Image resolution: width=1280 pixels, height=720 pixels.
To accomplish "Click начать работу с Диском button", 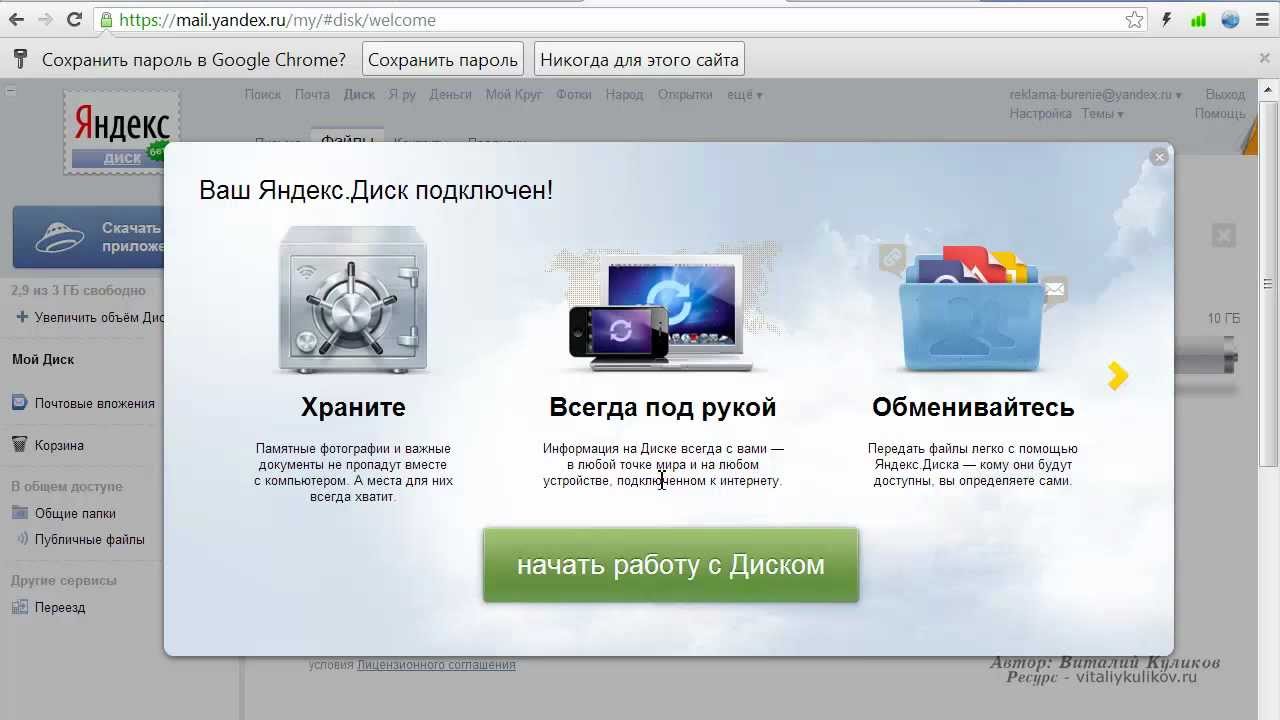I will pos(671,565).
